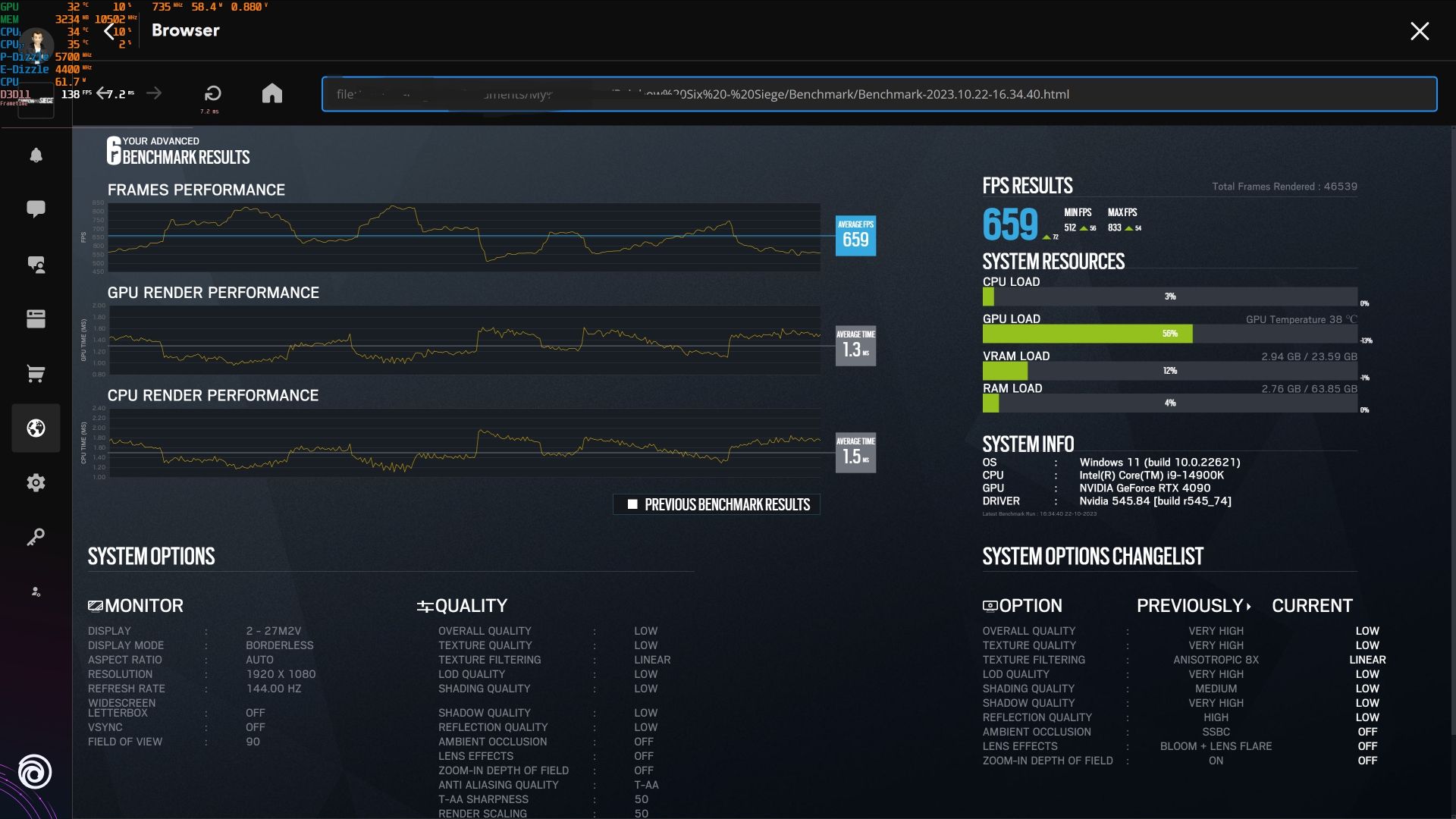Reload the page with refresh icon

213,93
